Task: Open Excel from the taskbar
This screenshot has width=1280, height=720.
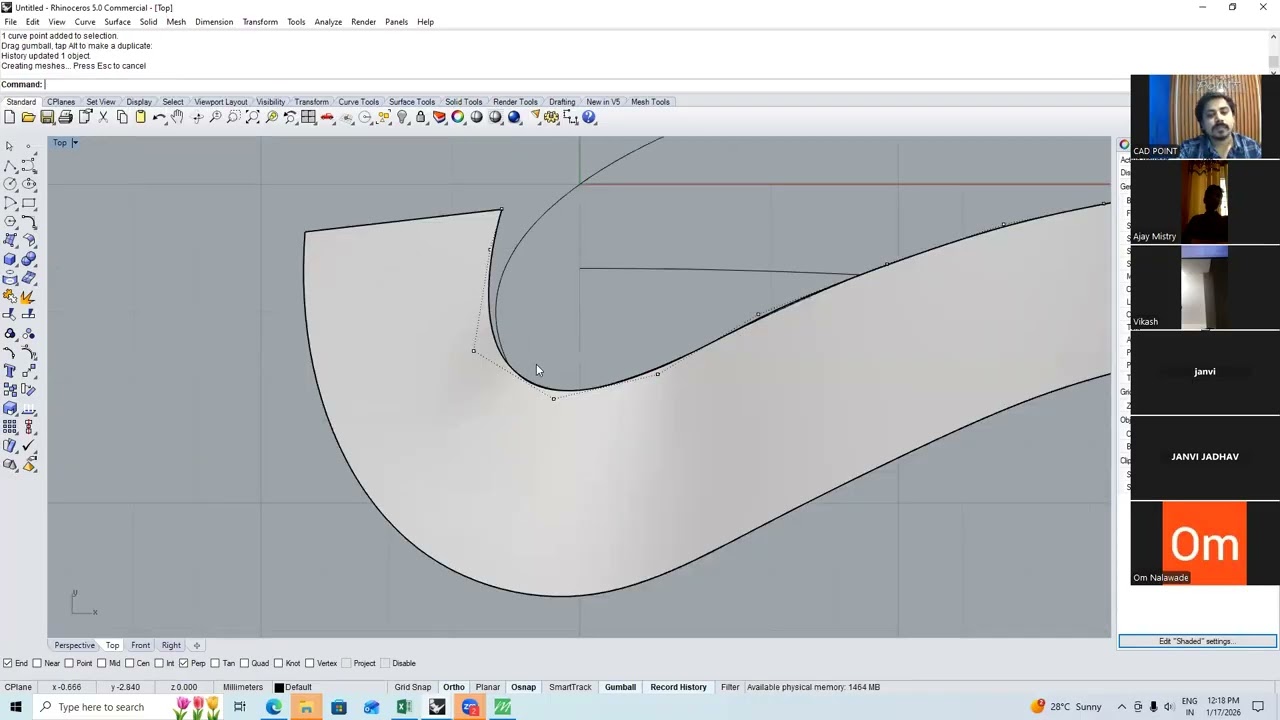Action: (404, 707)
